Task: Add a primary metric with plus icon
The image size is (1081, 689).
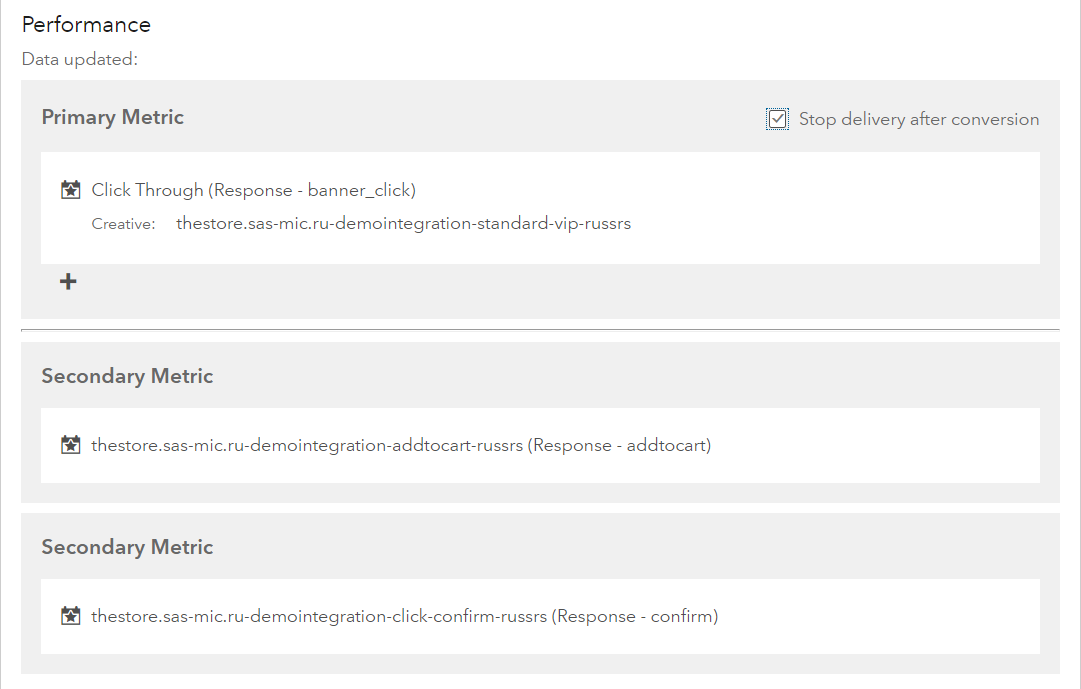Action: click(68, 282)
